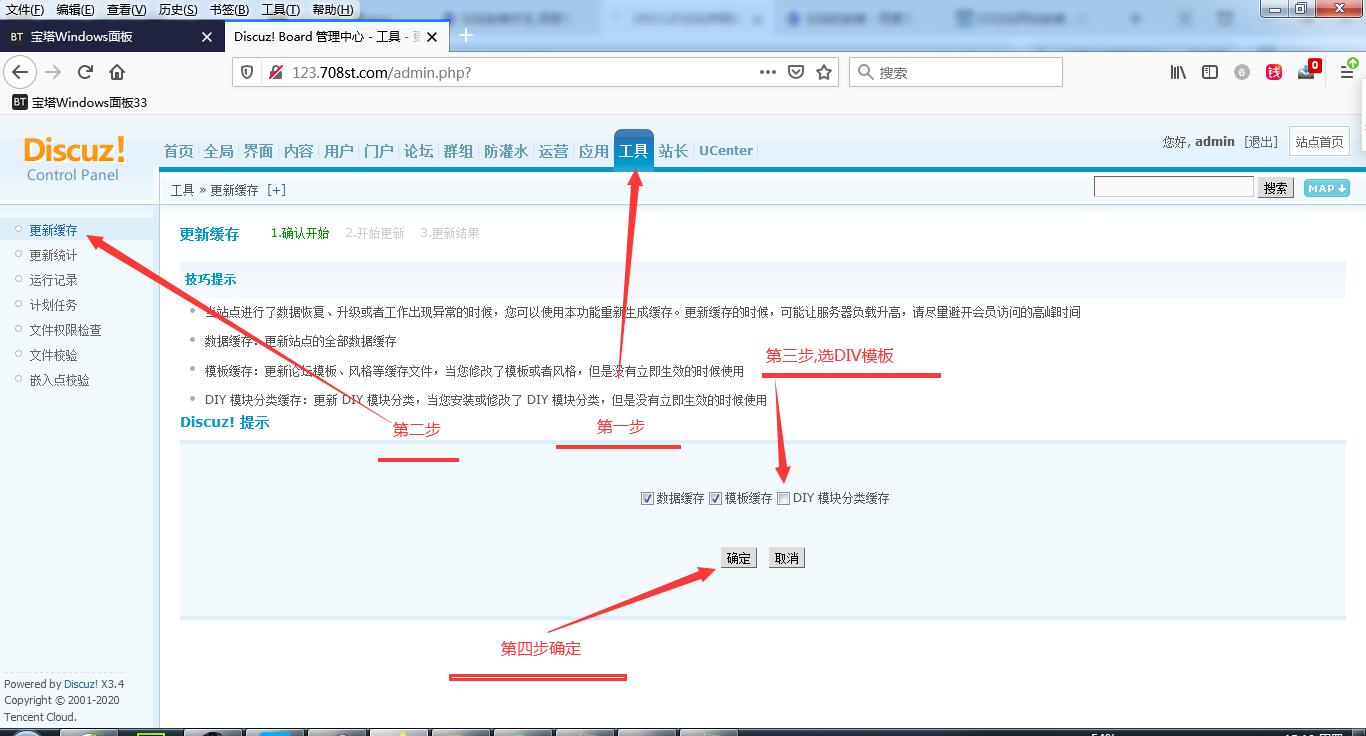Open the page actions three-dot menu

768,72
